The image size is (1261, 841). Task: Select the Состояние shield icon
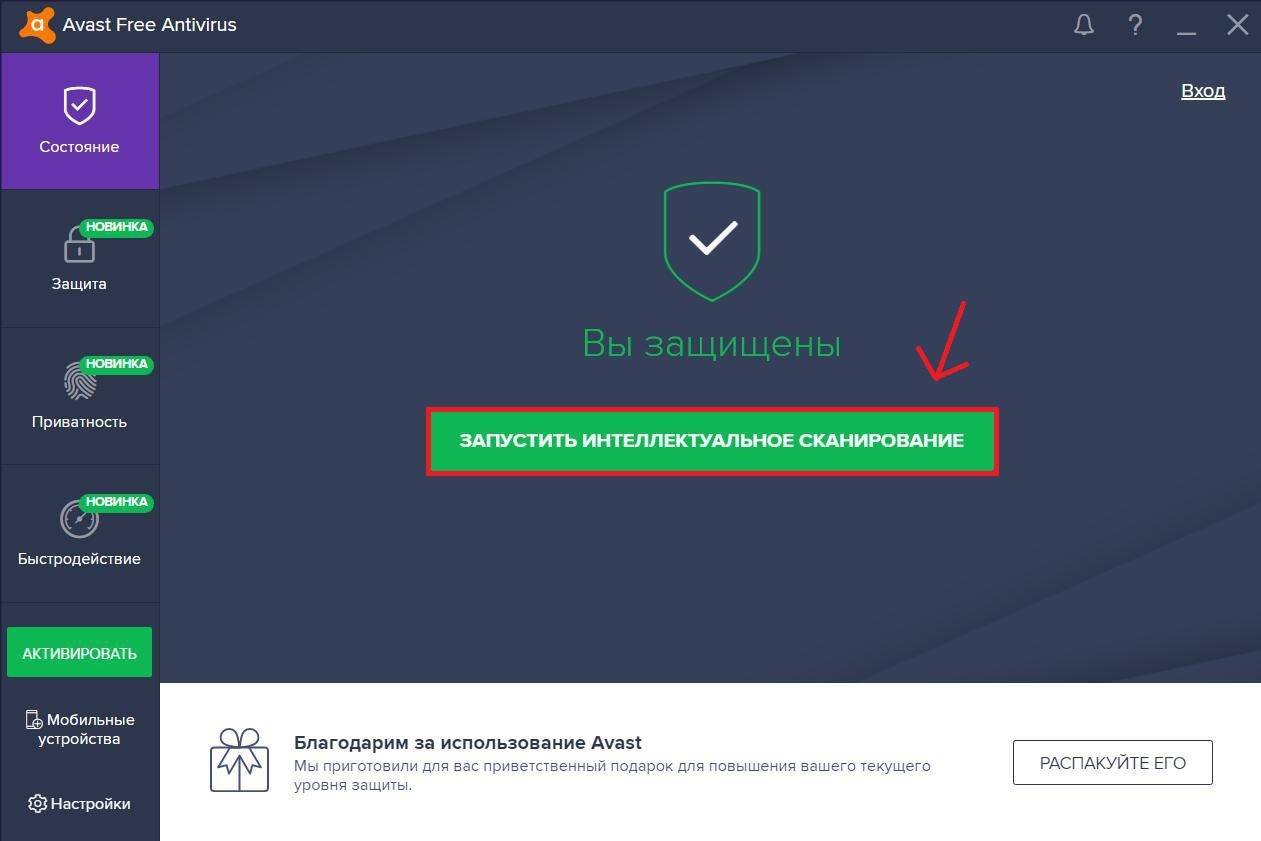(79, 105)
